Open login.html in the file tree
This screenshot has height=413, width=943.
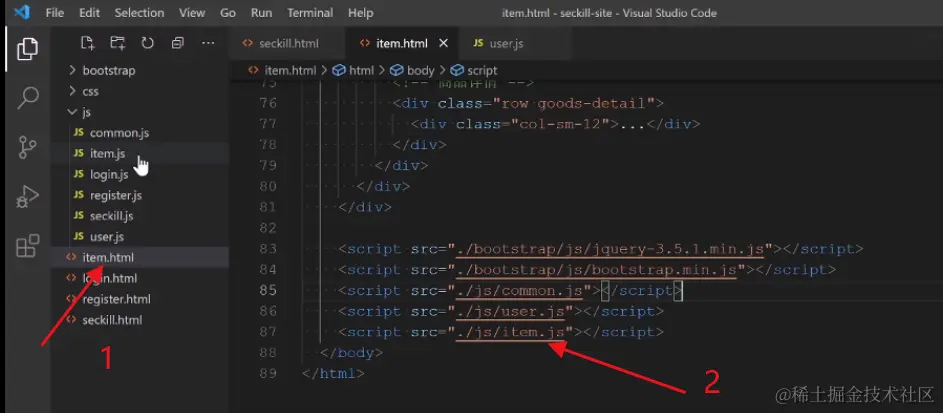(x=109, y=278)
